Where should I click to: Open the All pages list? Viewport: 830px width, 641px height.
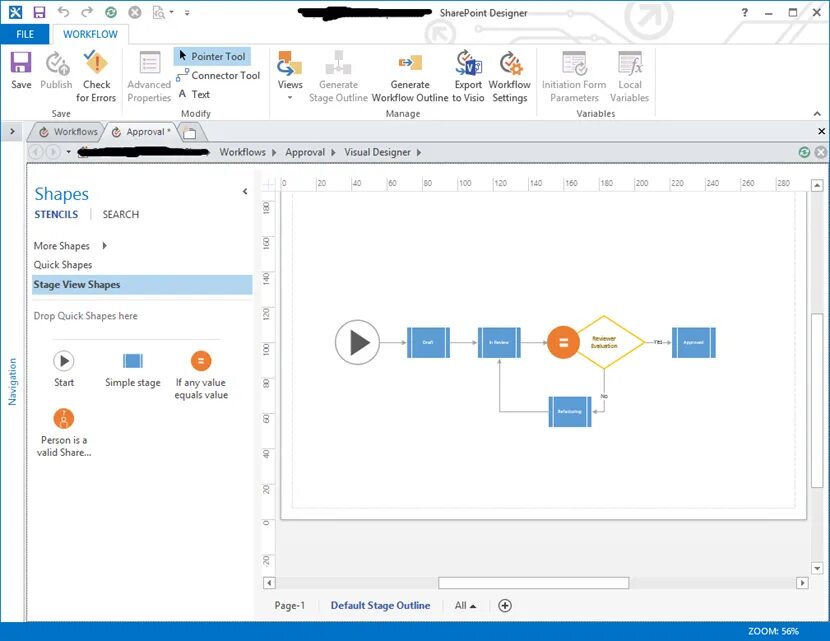(465, 606)
